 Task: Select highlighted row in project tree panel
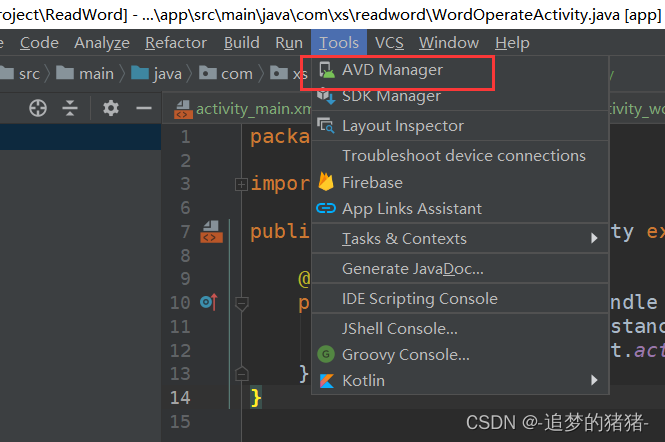(80, 137)
